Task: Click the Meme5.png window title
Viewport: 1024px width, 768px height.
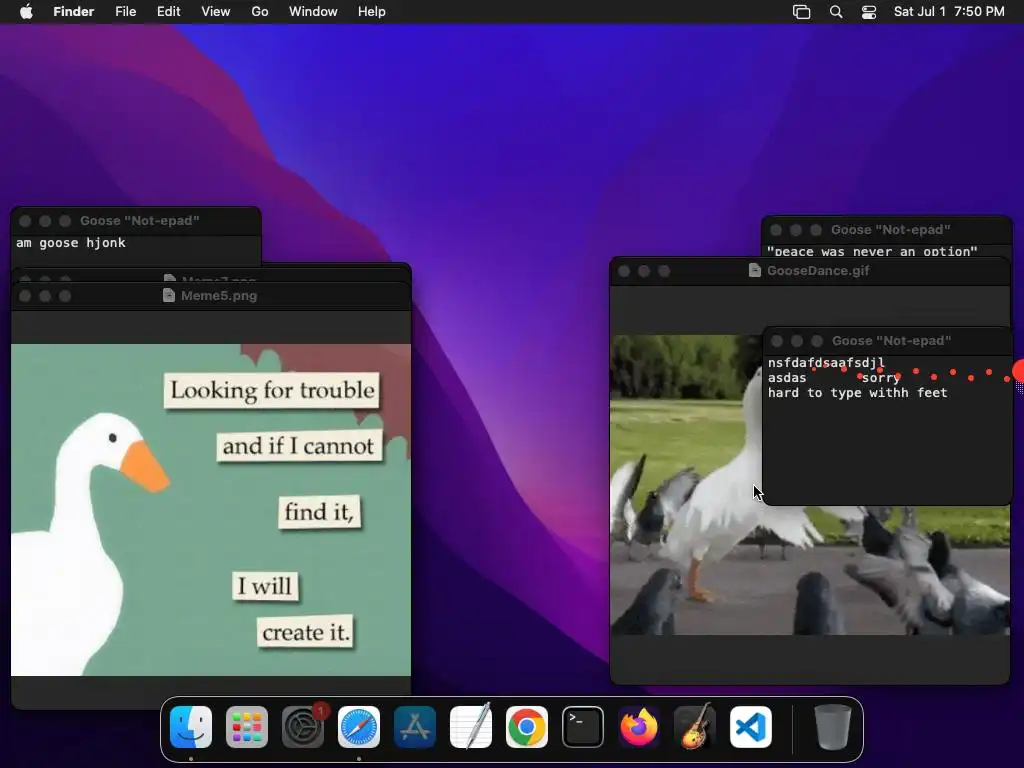Action: (219, 295)
